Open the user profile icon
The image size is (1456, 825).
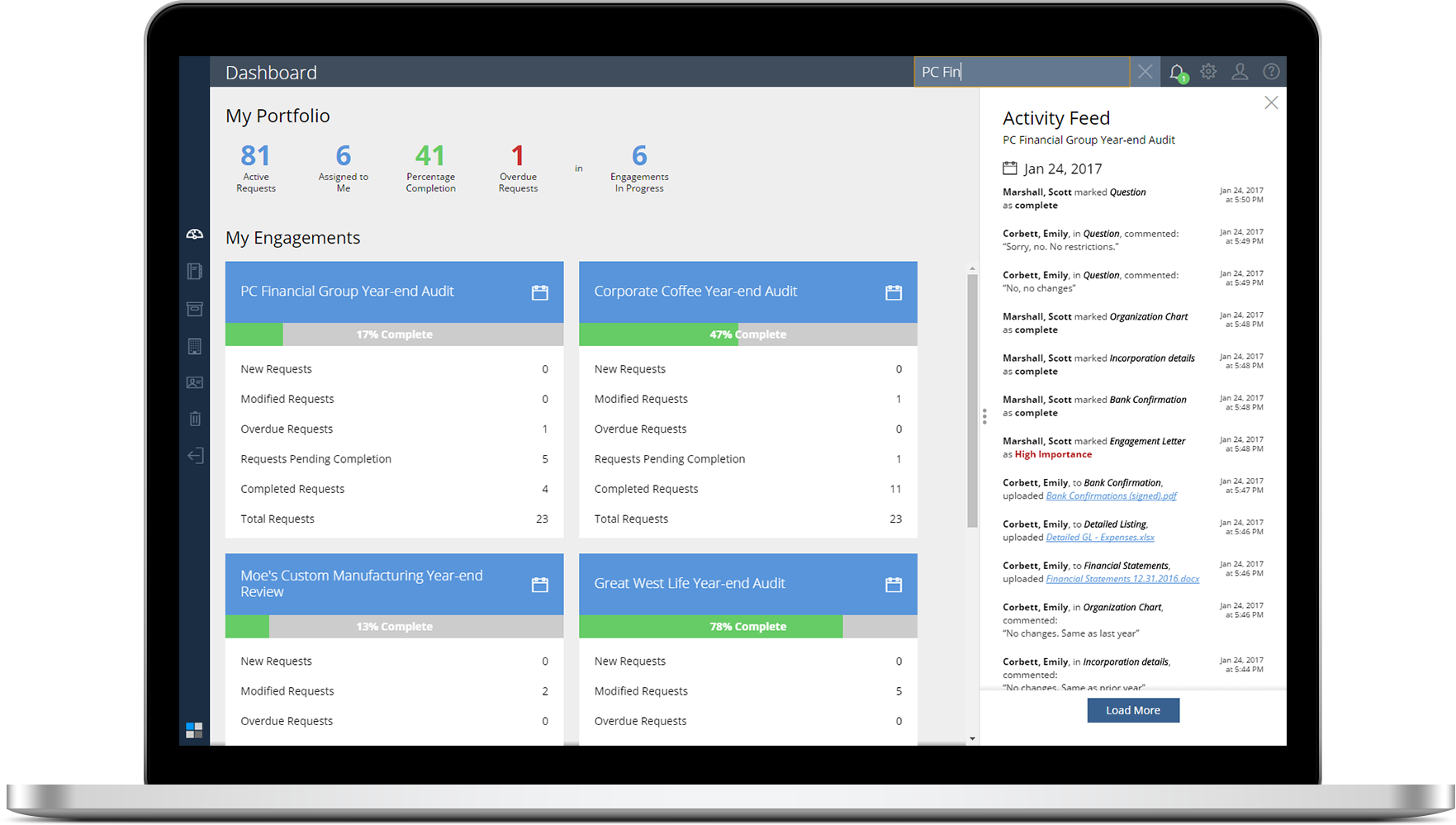(x=1240, y=72)
